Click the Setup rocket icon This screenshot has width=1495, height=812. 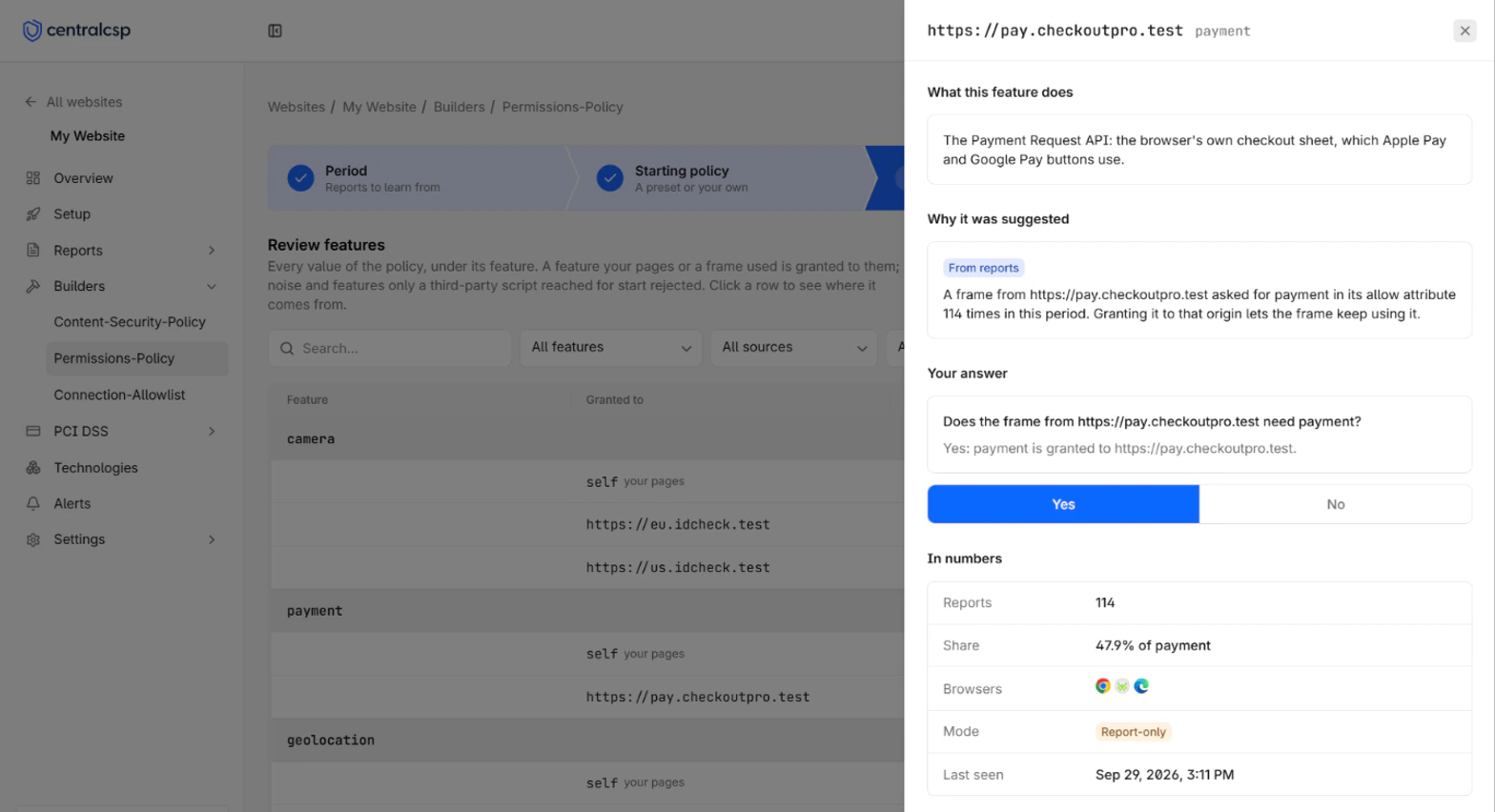coord(33,214)
